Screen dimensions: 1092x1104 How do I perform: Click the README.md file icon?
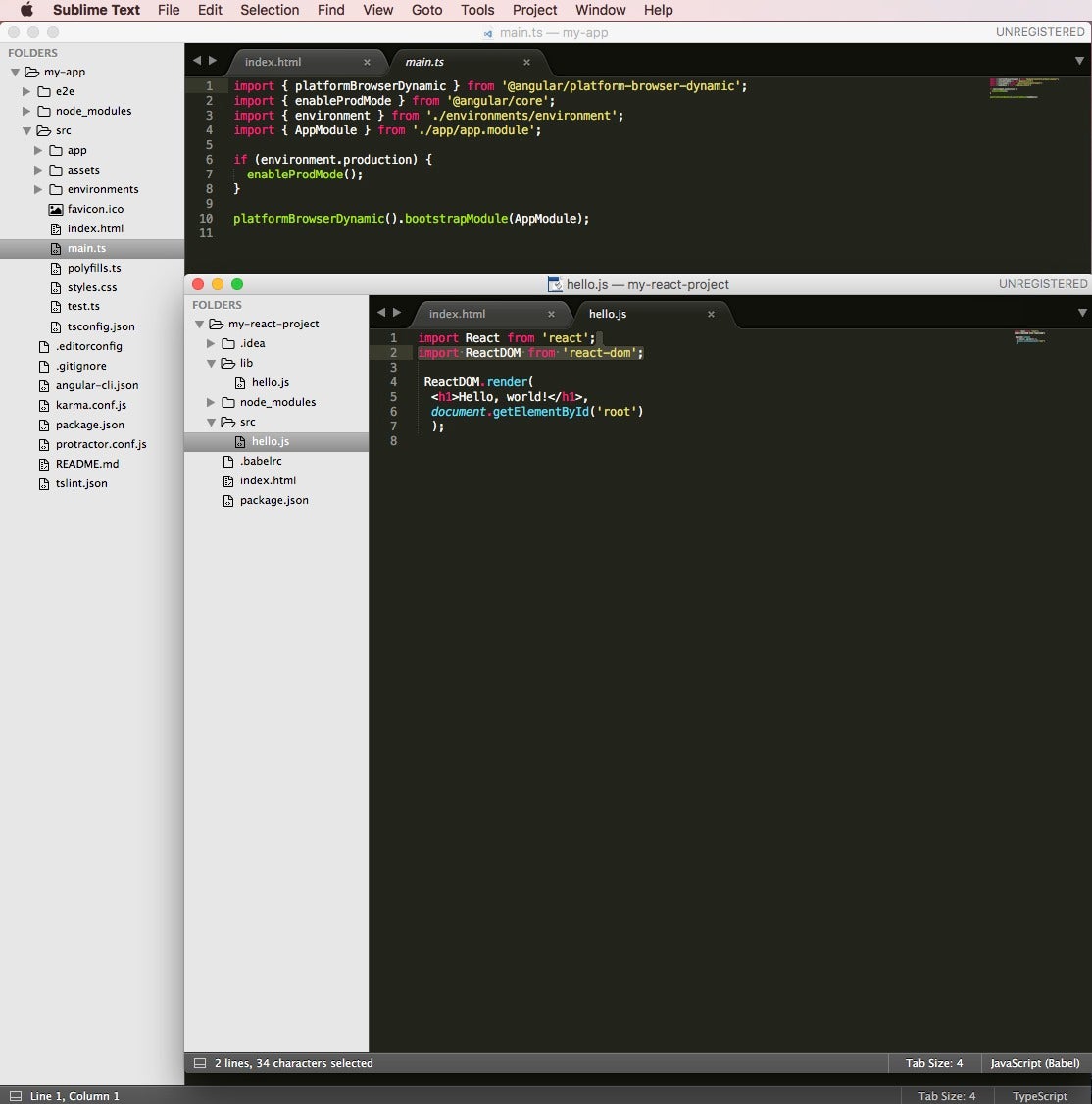pos(44,464)
